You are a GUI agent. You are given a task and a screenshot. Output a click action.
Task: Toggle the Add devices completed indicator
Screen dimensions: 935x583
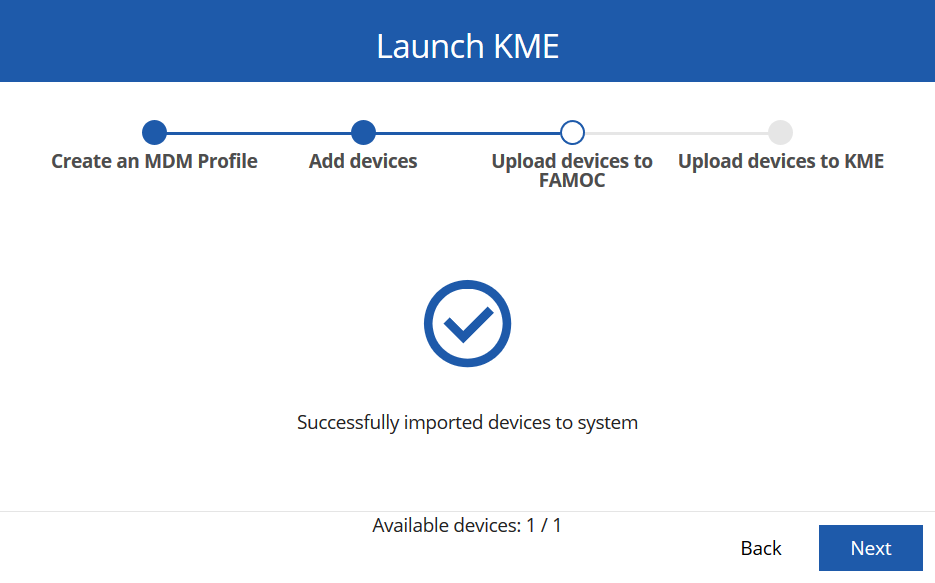(363, 132)
